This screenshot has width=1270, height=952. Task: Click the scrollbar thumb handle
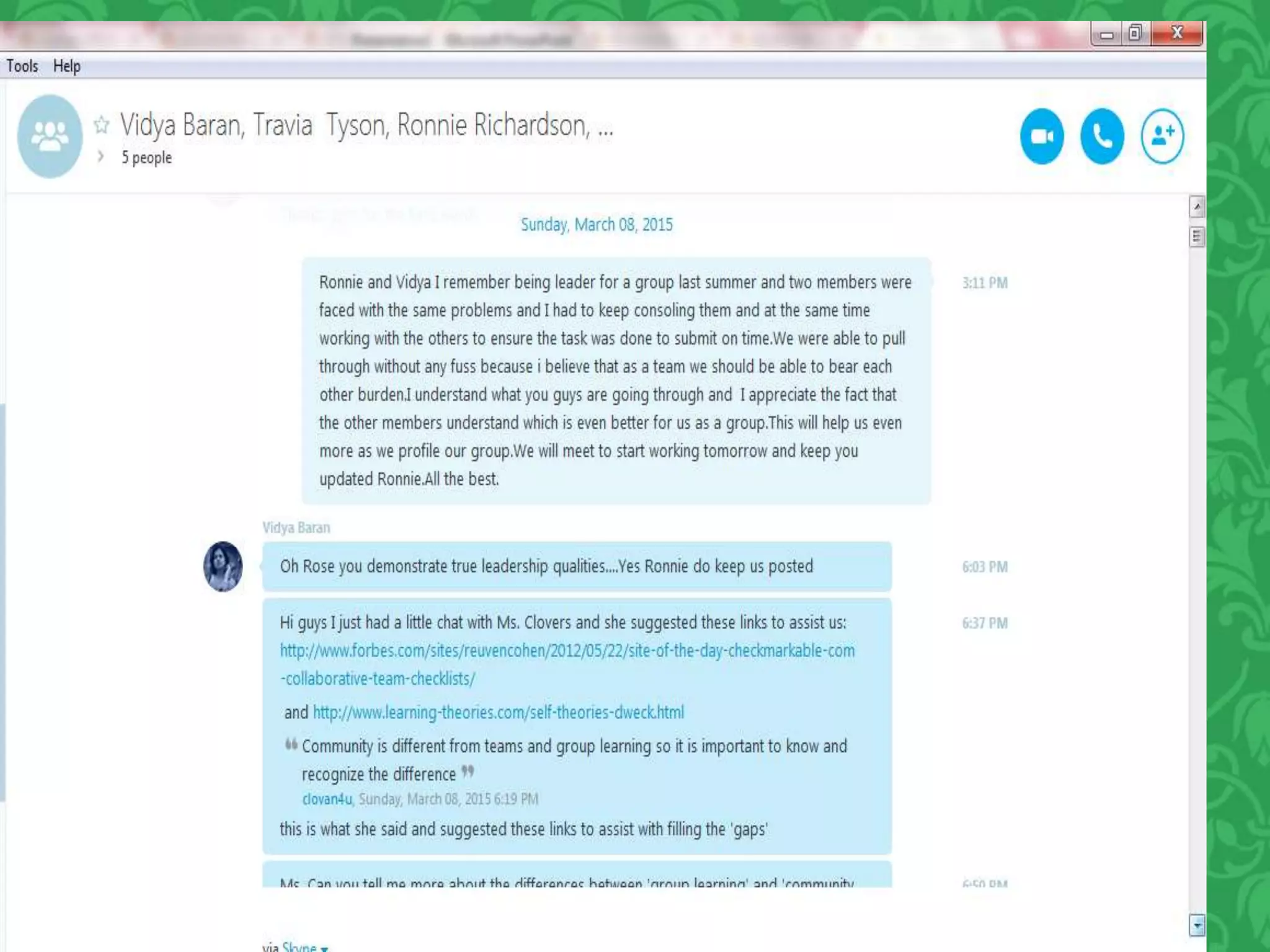[1197, 237]
